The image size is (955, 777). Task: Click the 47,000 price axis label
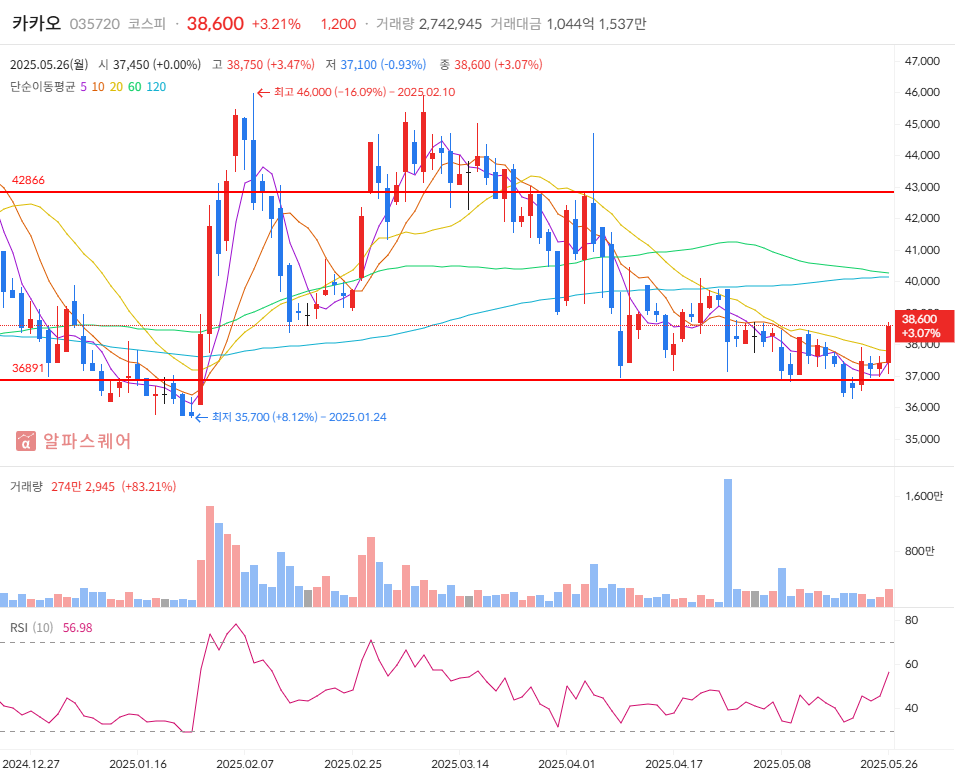coord(922,61)
